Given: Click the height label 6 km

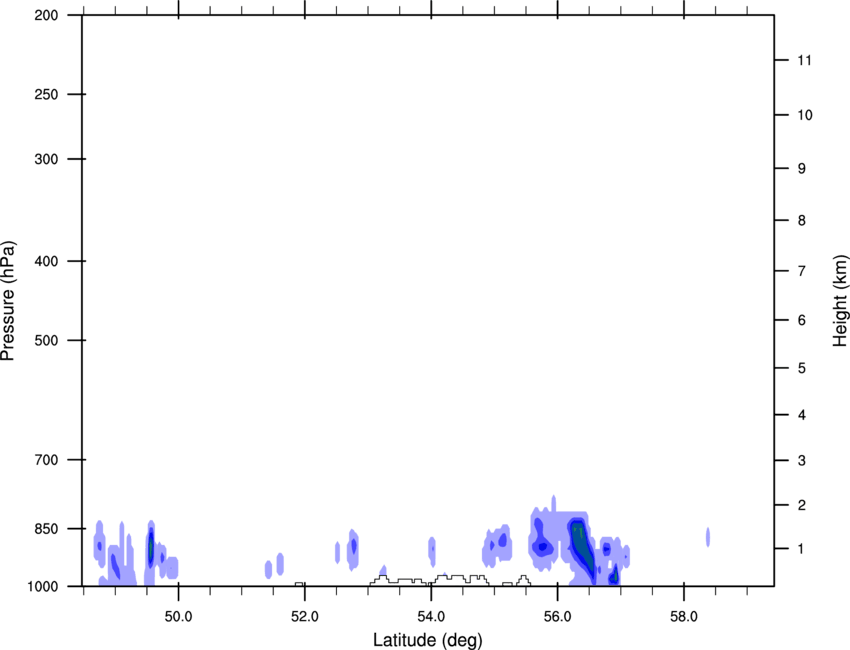Looking at the screenshot, I should pos(802,320).
